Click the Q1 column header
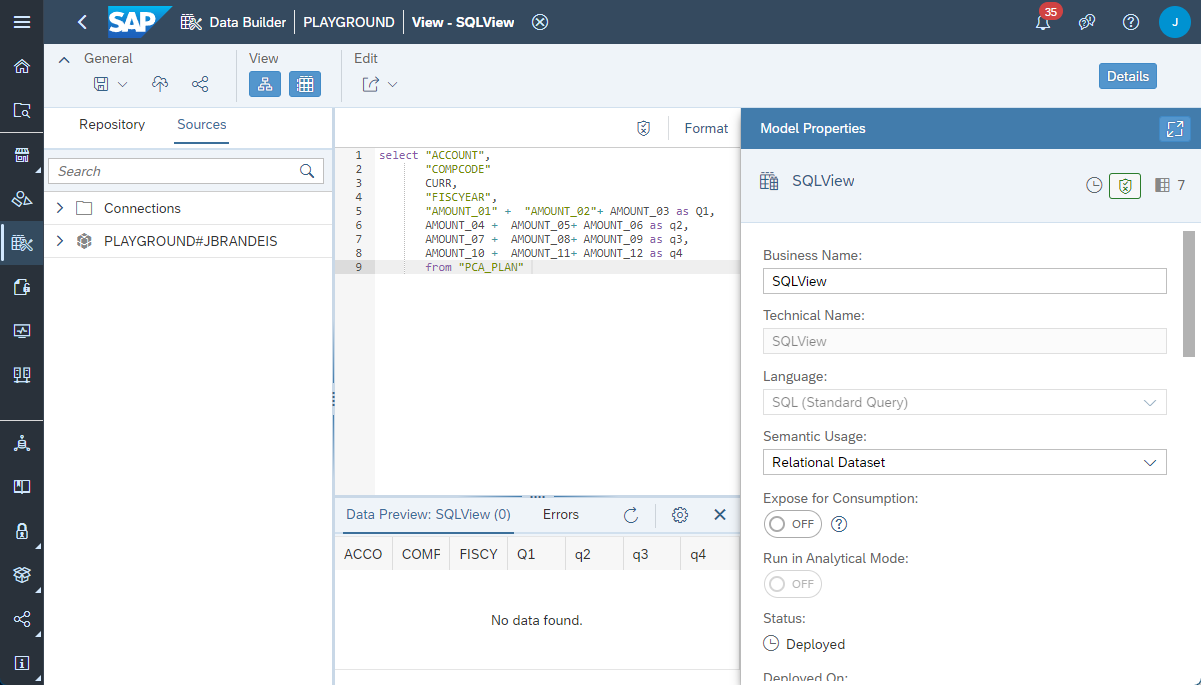This screenshot has width=1201, height=685. pos(536,554)
